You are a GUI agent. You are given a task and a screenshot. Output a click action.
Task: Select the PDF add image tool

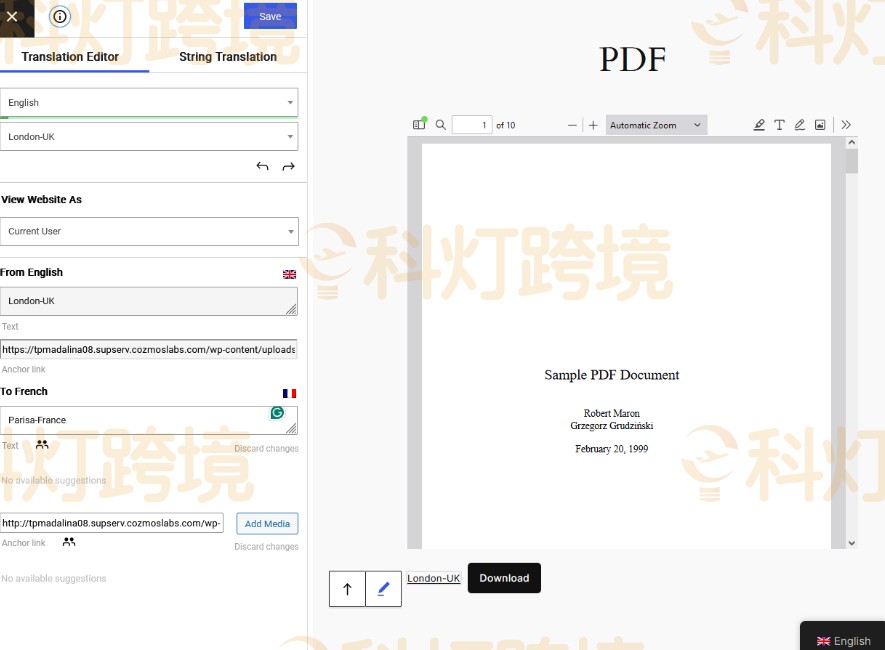pyautogui.click(x=820, y=125)
